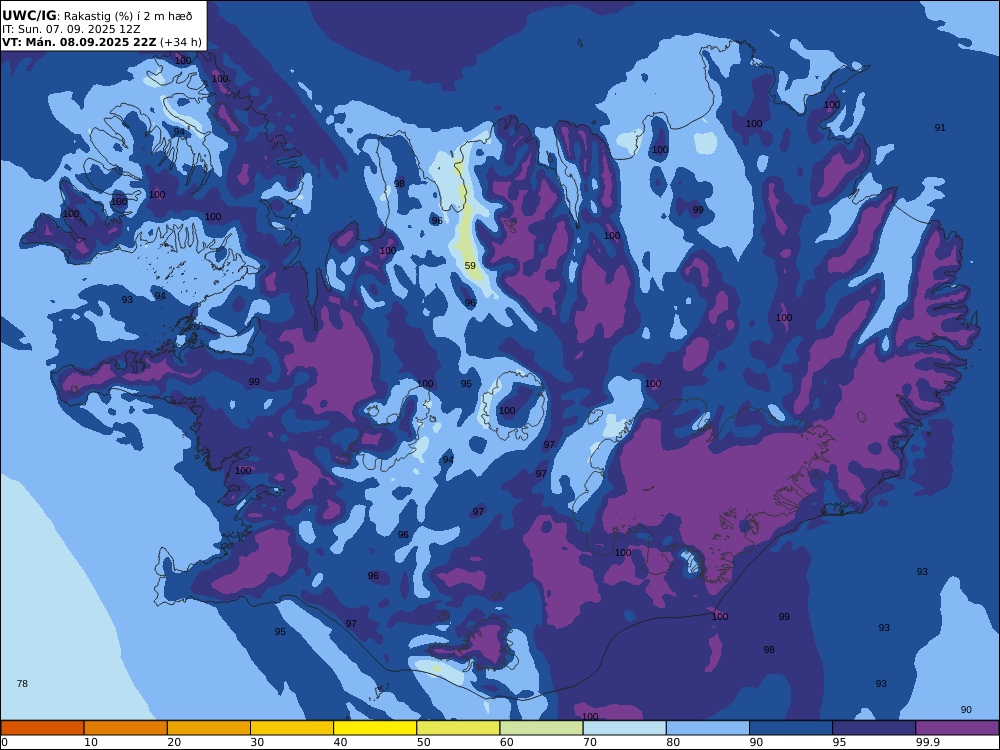Click the '10' legend tick label
The image size is (1000, 750).
tap(91, 742)
